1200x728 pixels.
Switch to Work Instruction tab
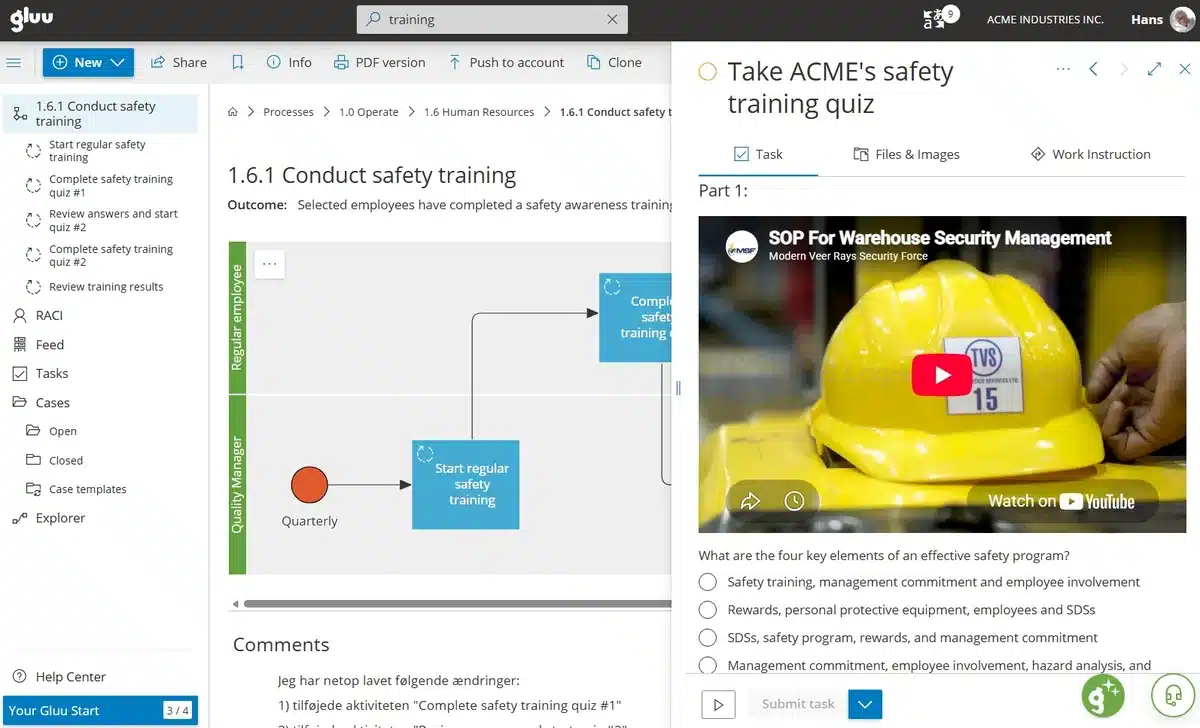(1090, 154)
